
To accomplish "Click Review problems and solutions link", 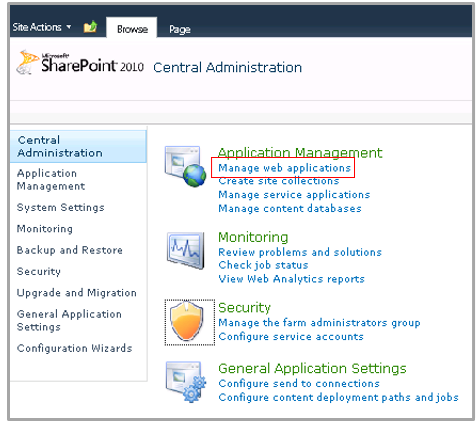I will [x=300, y=252].
